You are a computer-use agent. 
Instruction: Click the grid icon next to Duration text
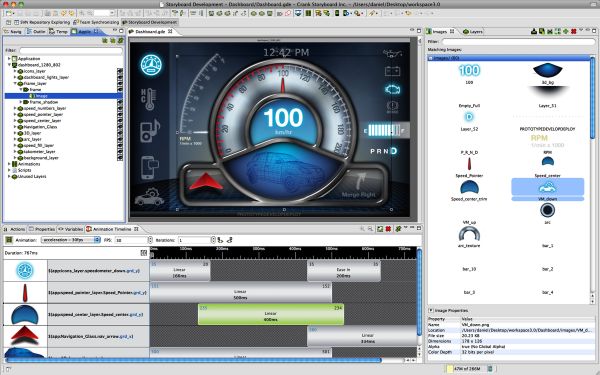pyautogui.click(x=144, y=253)
